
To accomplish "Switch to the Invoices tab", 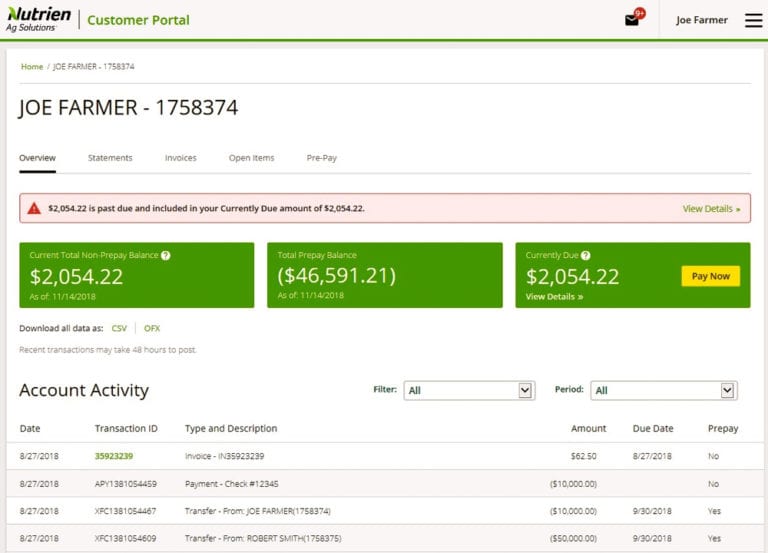I will [x=180, y=158].
